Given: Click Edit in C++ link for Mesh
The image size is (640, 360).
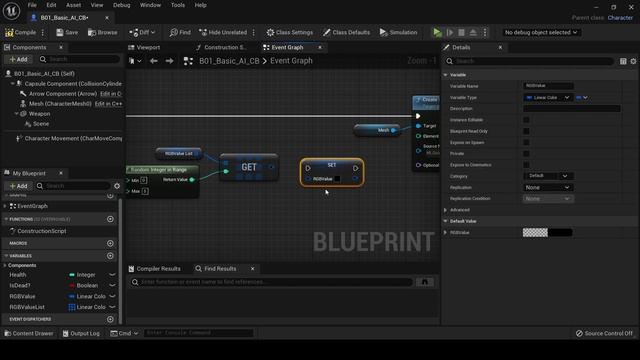Looking at the screenshot, I should click(x=109, y=104).
